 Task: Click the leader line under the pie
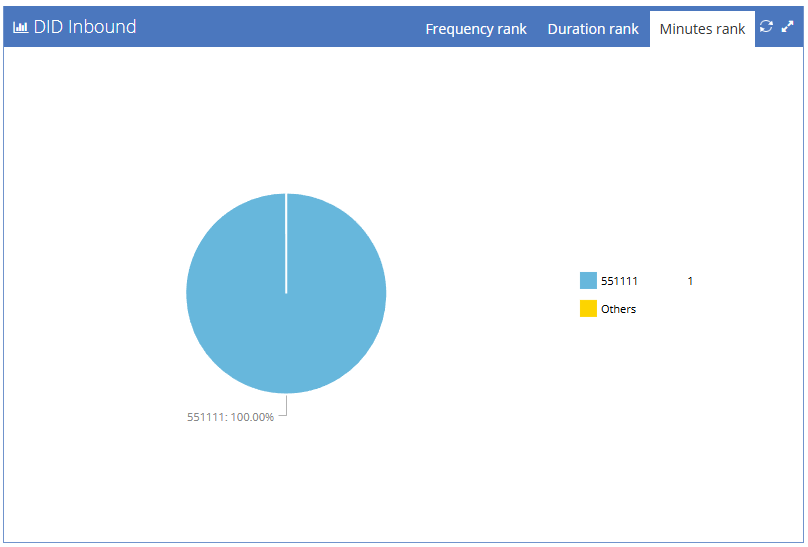point(284,405)
